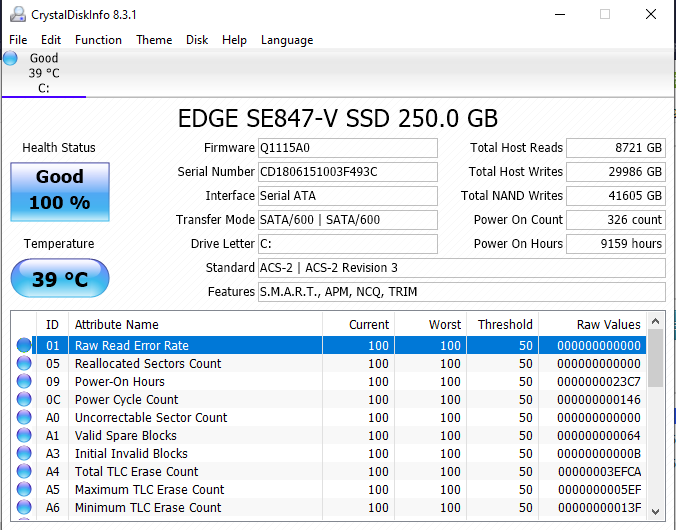This screenshot has width=676, height=530.
Task: Click status orb of Initial Invalid Blocks row
Action: (x=24, y=454)
